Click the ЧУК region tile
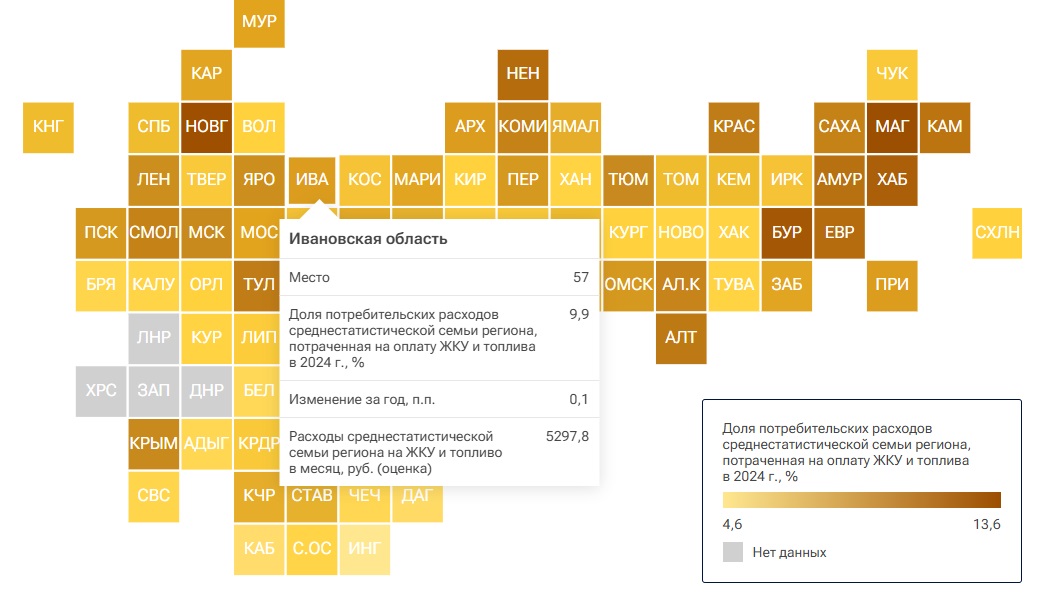Viewport: 1046px width, 601px height. [892, 74]
